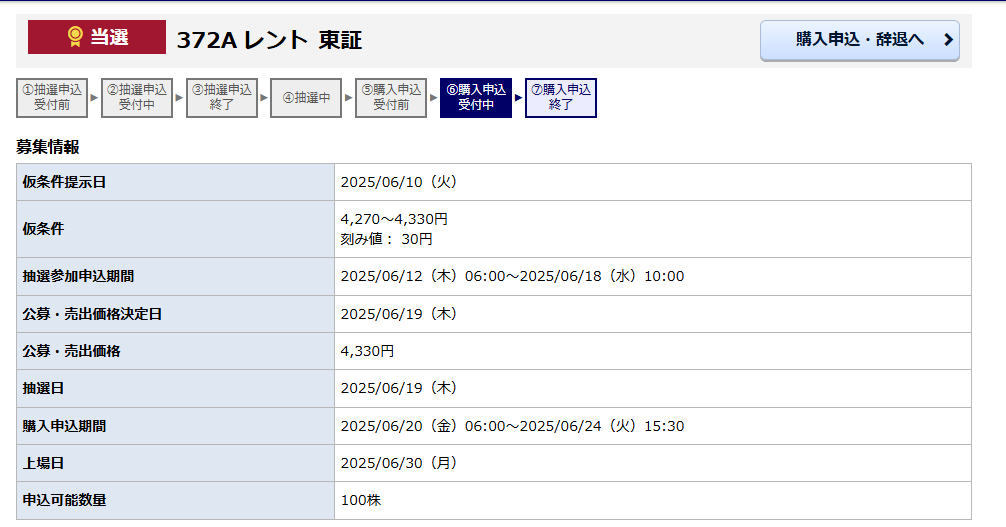This screenshot has width=1006, height=527.
Task: Click the 仮条件提示日 label cell
Action: pyautogui.click(x=175, y=182)
